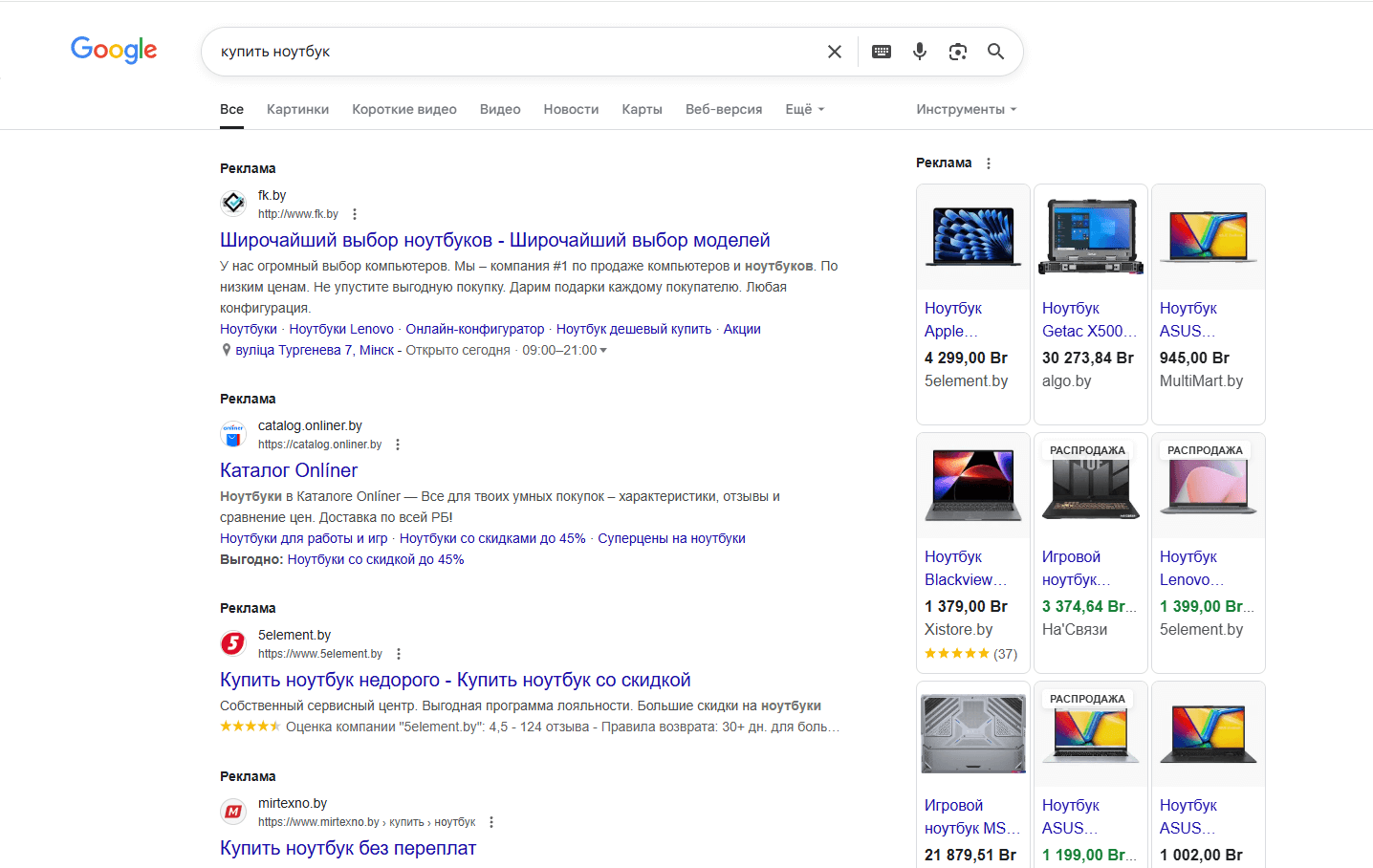Expand opening hours 09:00–21:00 arrow
1373x868 pixels.
[x=603, y=351]
